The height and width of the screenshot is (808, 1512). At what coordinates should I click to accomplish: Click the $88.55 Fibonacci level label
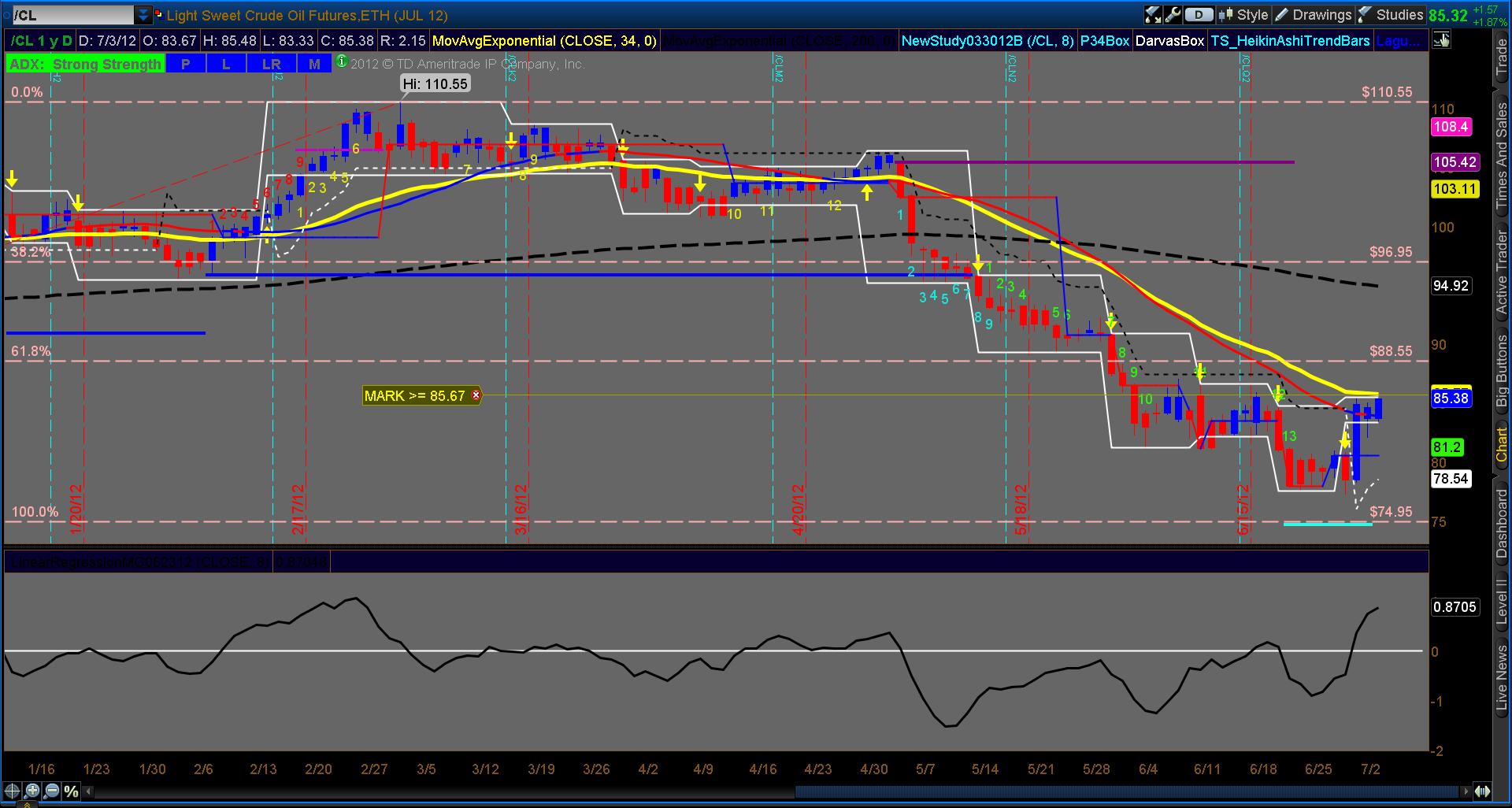point(1392,351)
